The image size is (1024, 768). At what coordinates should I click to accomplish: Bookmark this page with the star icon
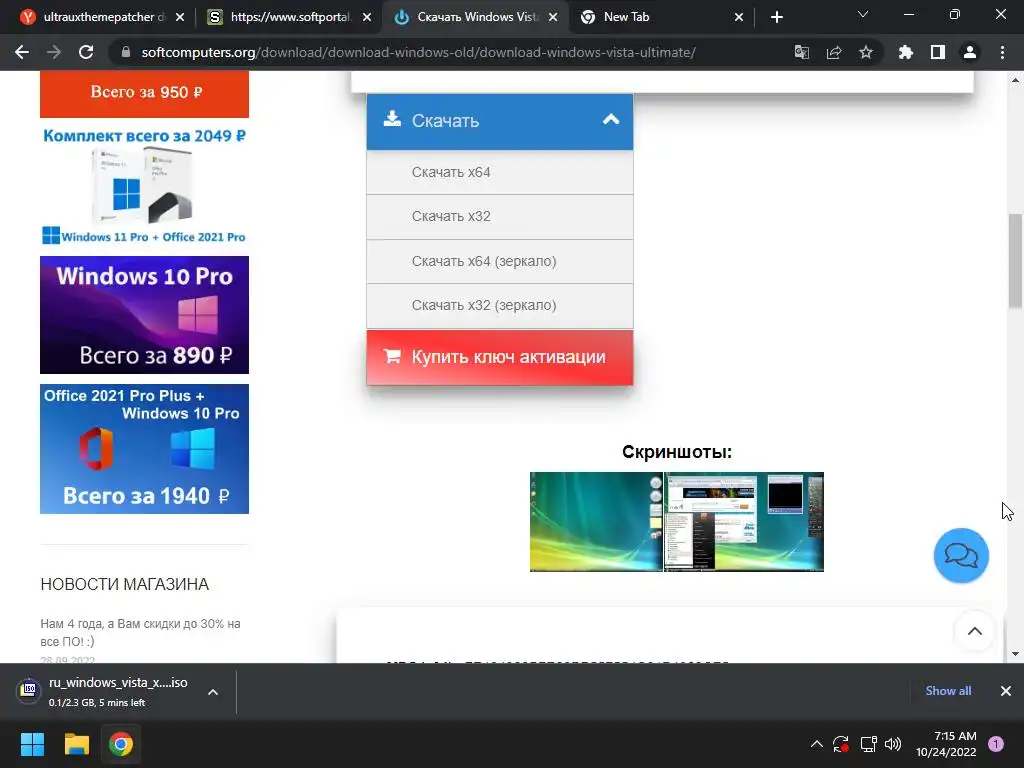tap(866, 52)
